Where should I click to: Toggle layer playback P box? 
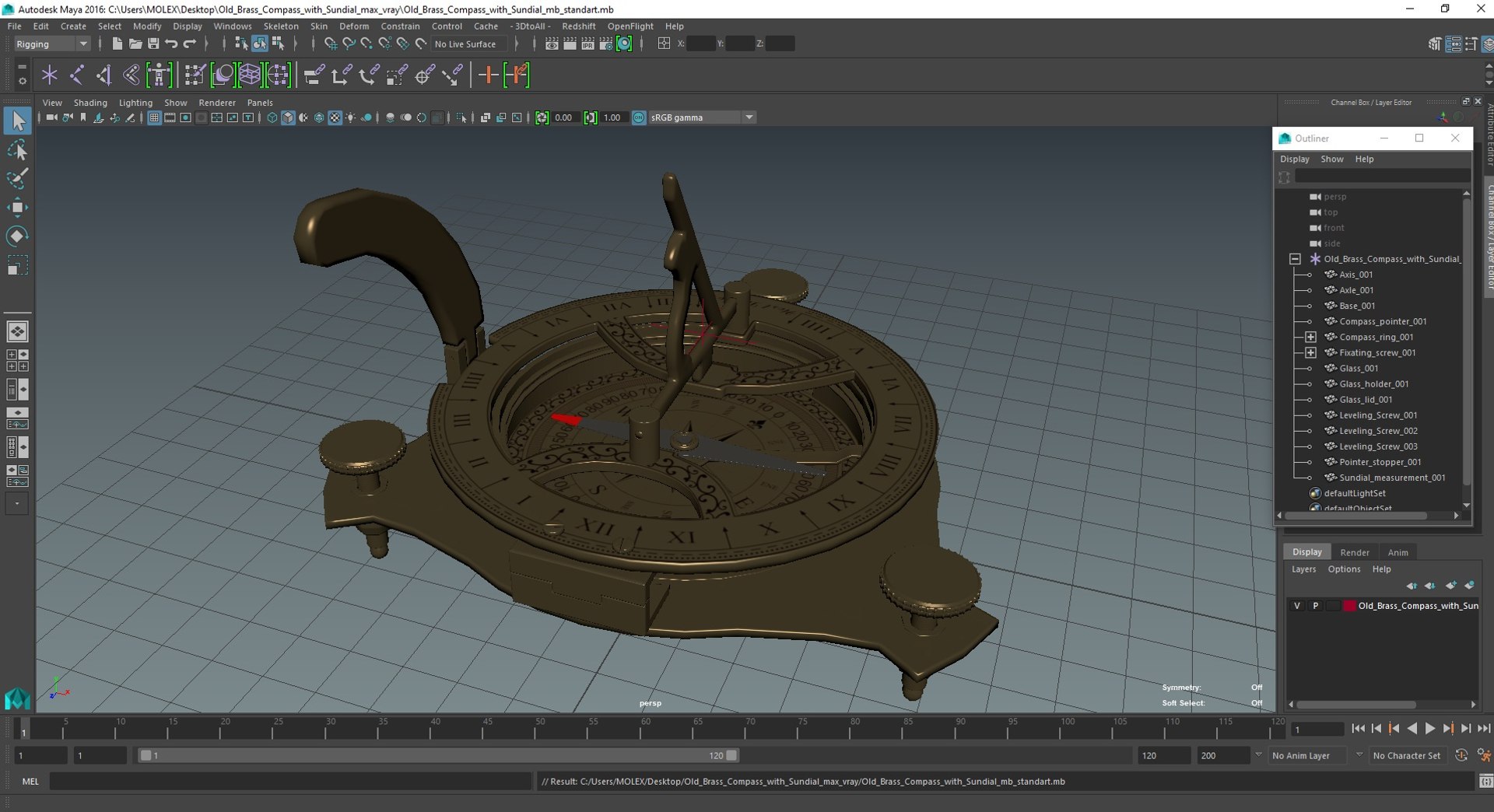1315,606
